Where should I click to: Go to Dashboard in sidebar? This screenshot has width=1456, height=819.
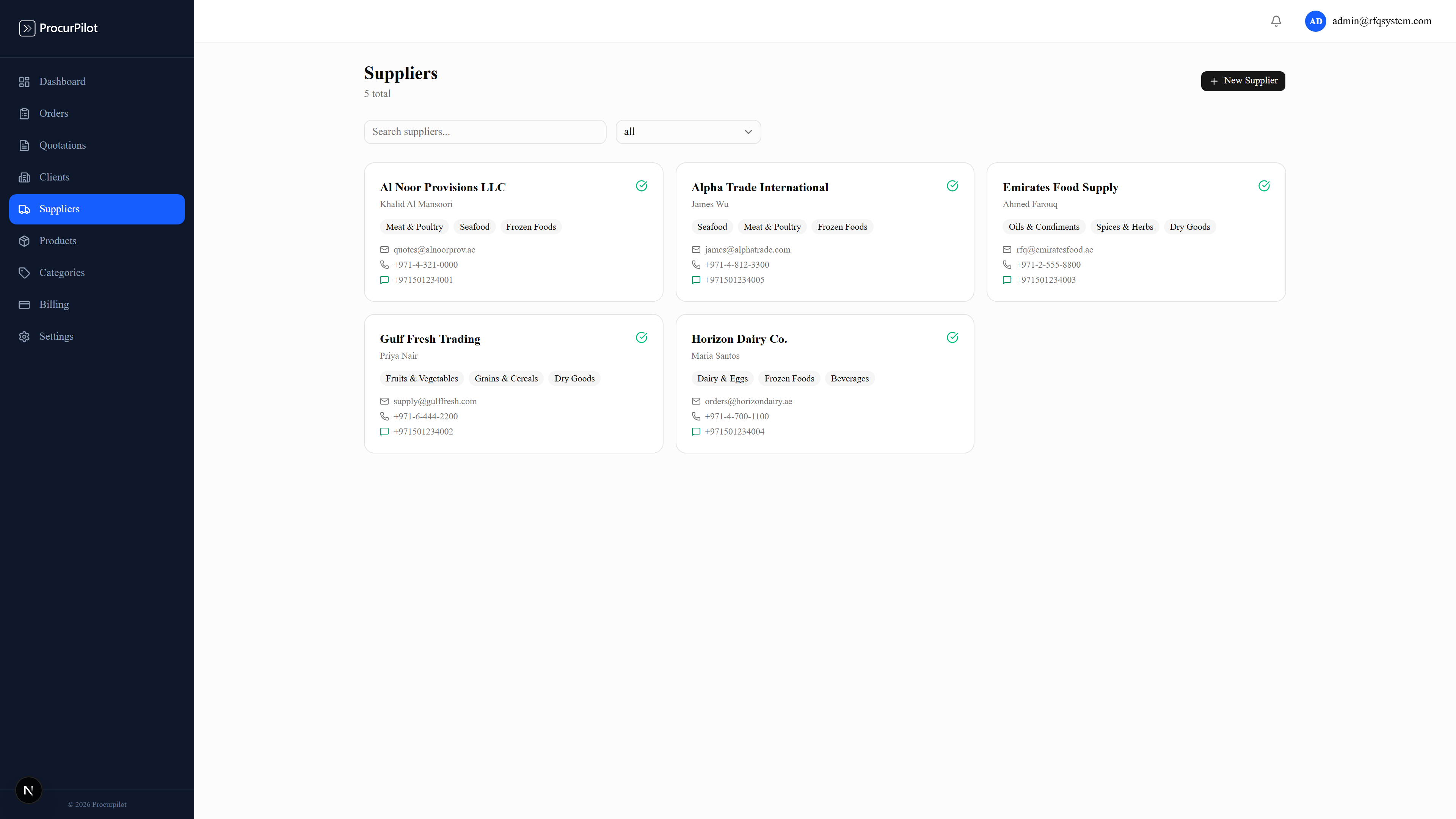97,82
